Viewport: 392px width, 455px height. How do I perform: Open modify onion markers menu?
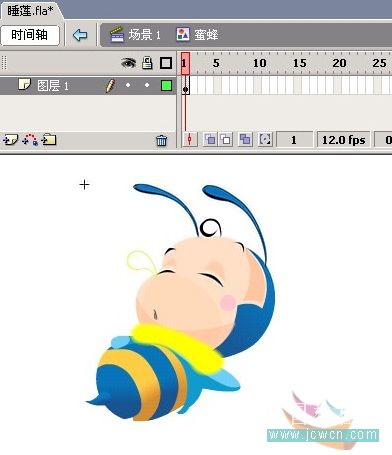[x=265, y=139]
